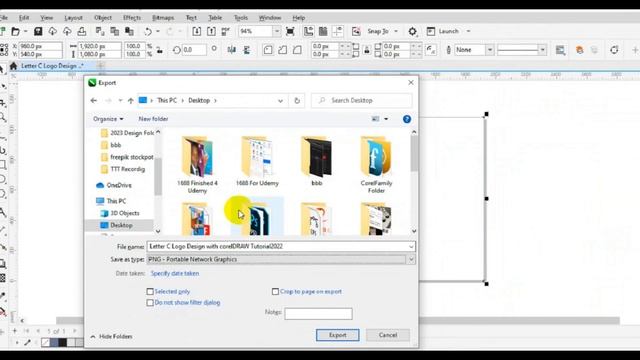
Task: Click the view layout icon in dialog
Action: point(375,119)
